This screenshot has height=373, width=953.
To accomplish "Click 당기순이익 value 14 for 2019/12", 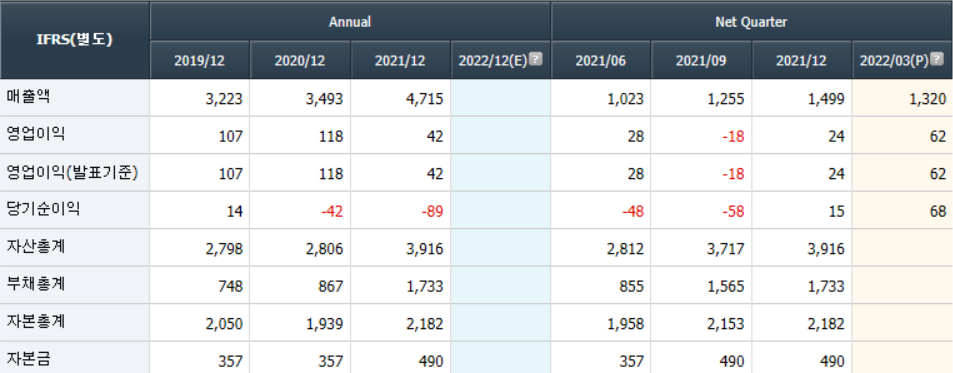I will coord(235,212).
